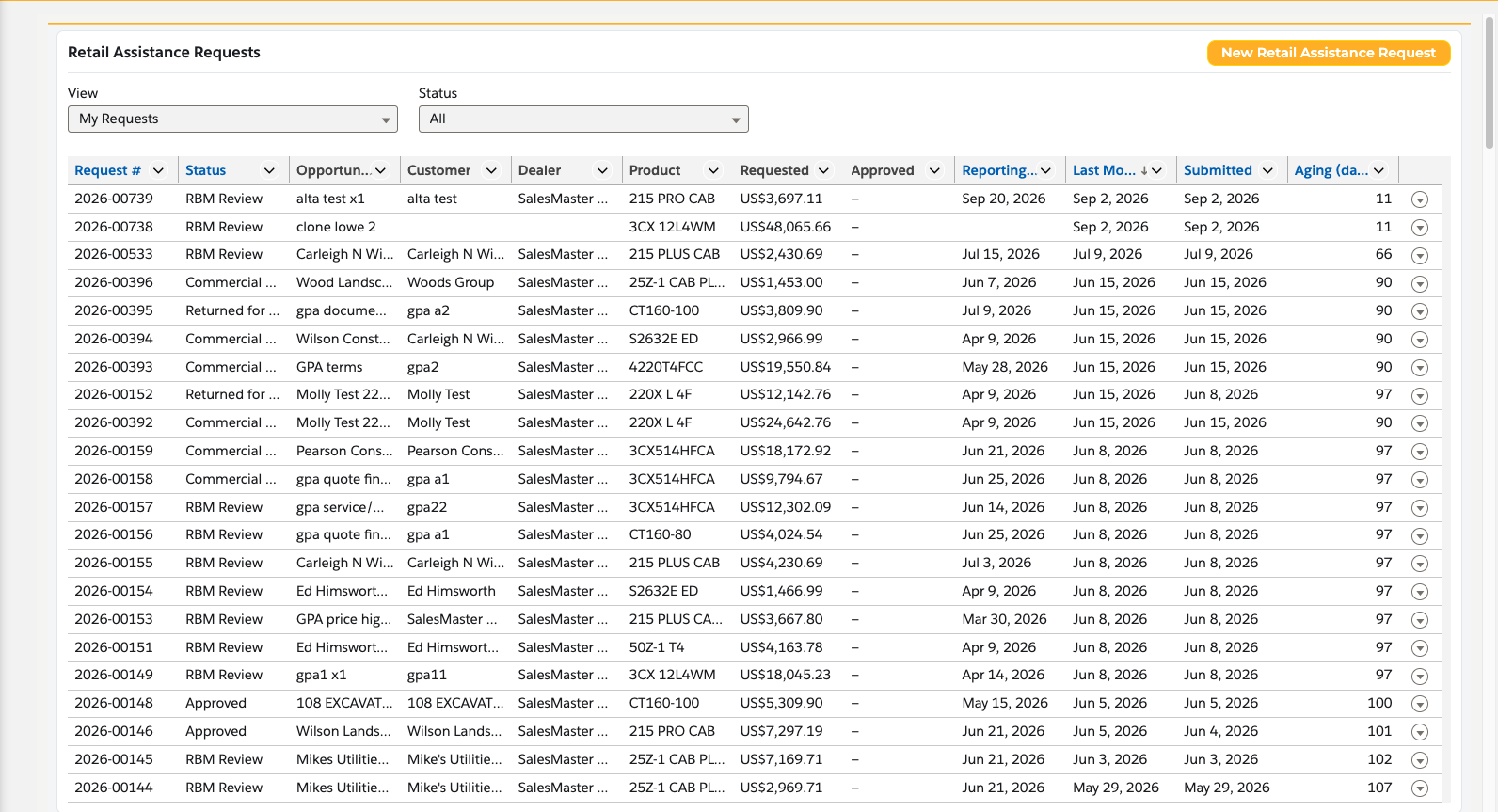Expand Request # column menu chevron

click(158, 170)
